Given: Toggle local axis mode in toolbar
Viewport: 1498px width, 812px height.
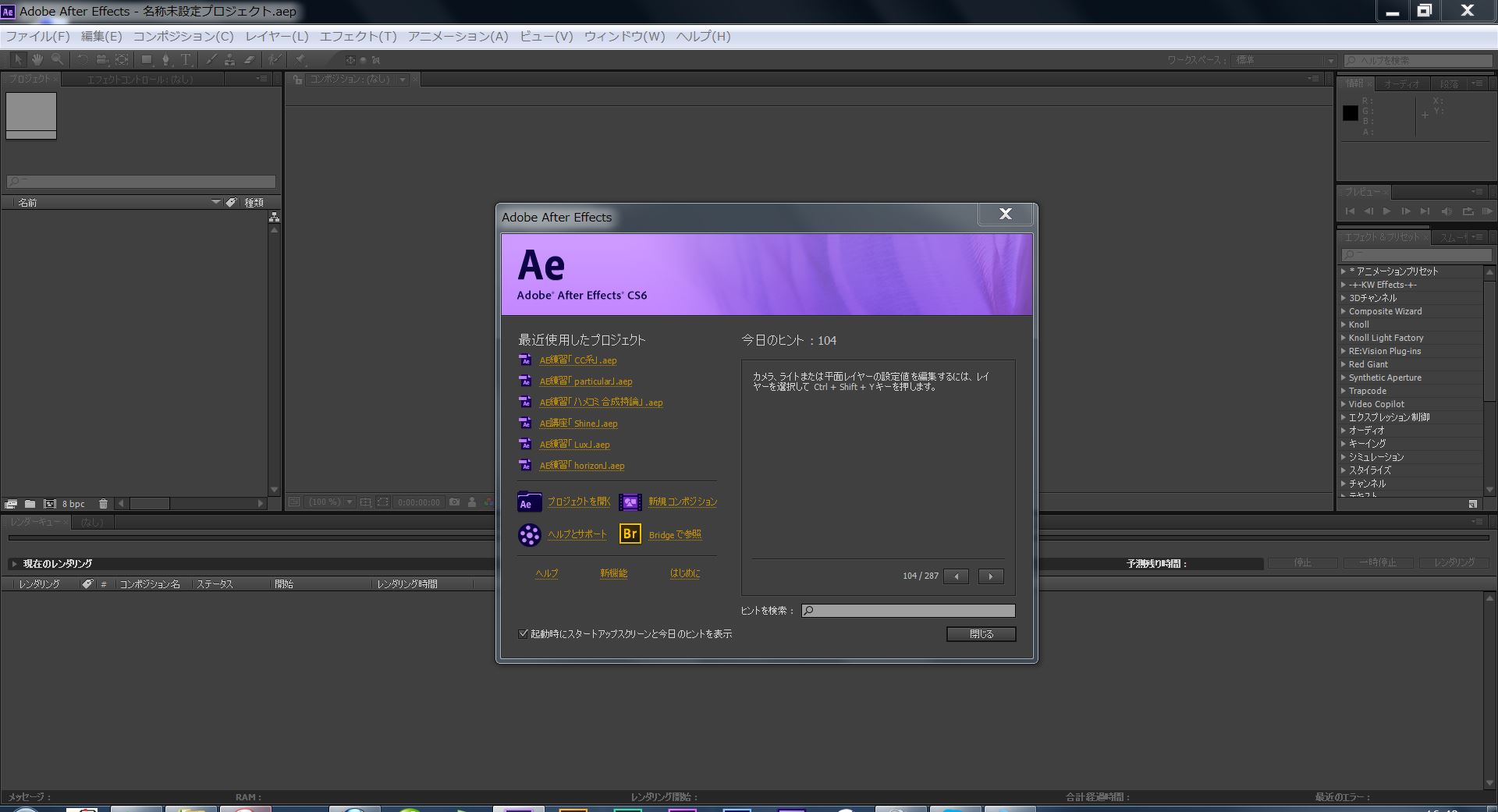Looking at the screenshot, I should [x=350, y=60].
